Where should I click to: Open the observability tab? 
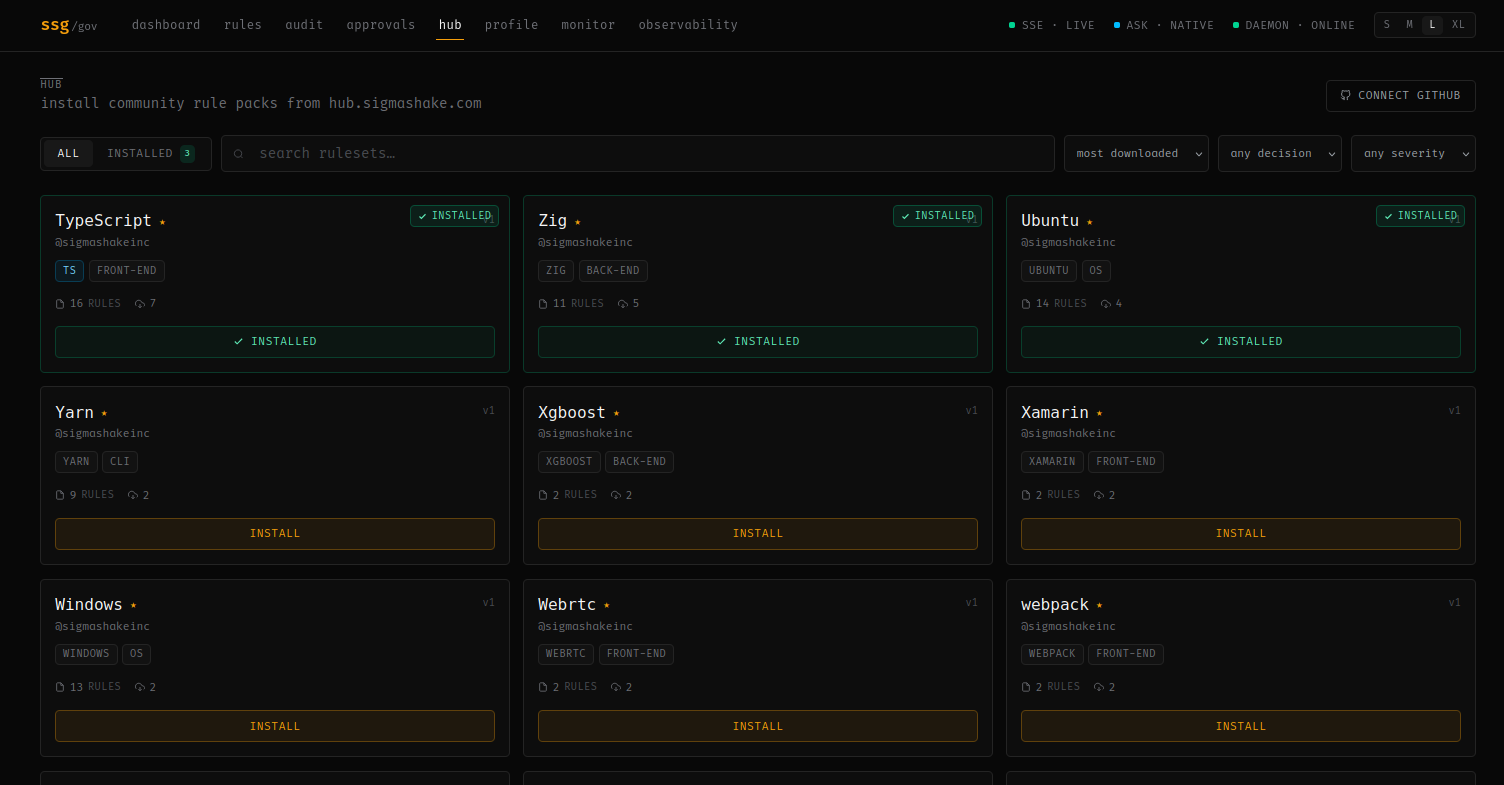click(x=688, y=25)
